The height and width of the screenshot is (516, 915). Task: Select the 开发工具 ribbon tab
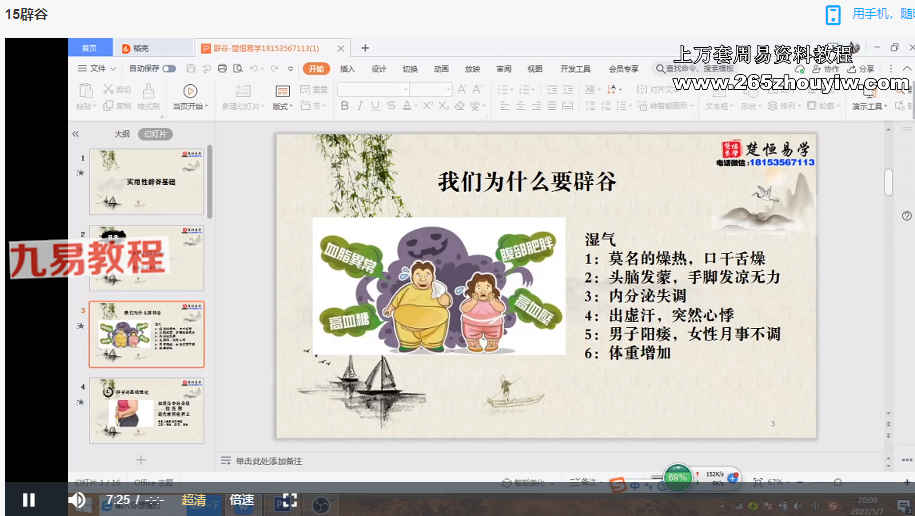click(575, 68)
